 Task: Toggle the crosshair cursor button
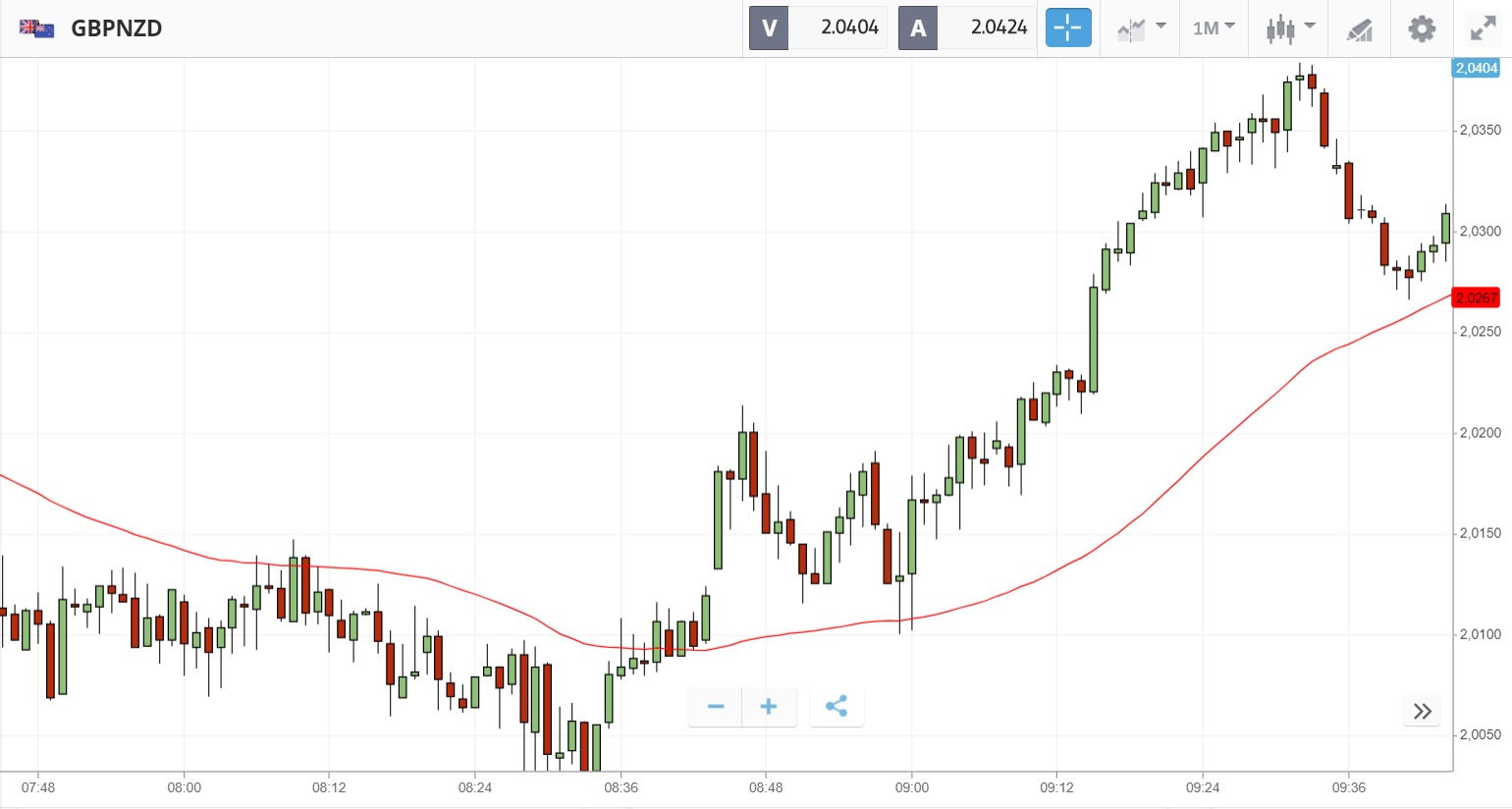(x=1067, y=28)
